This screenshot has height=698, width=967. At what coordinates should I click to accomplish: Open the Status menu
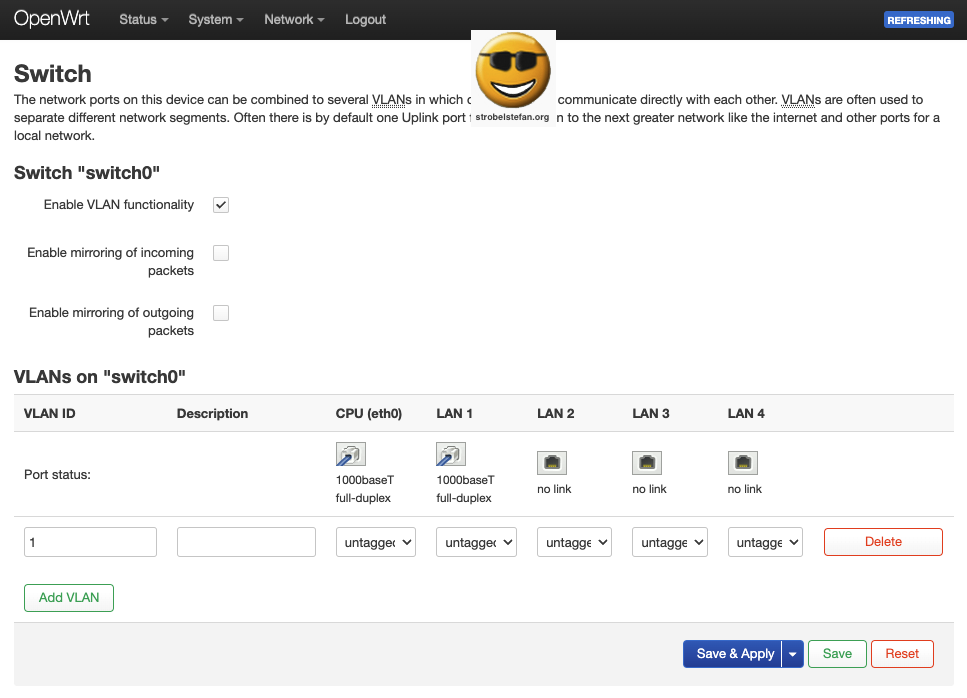pos(143,19)
